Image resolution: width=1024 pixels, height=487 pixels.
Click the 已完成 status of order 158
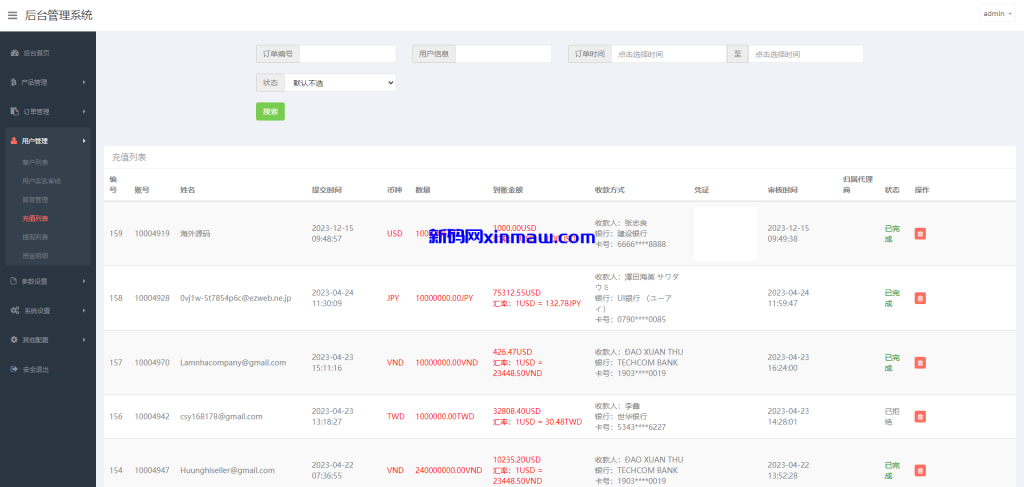[891, 298]
